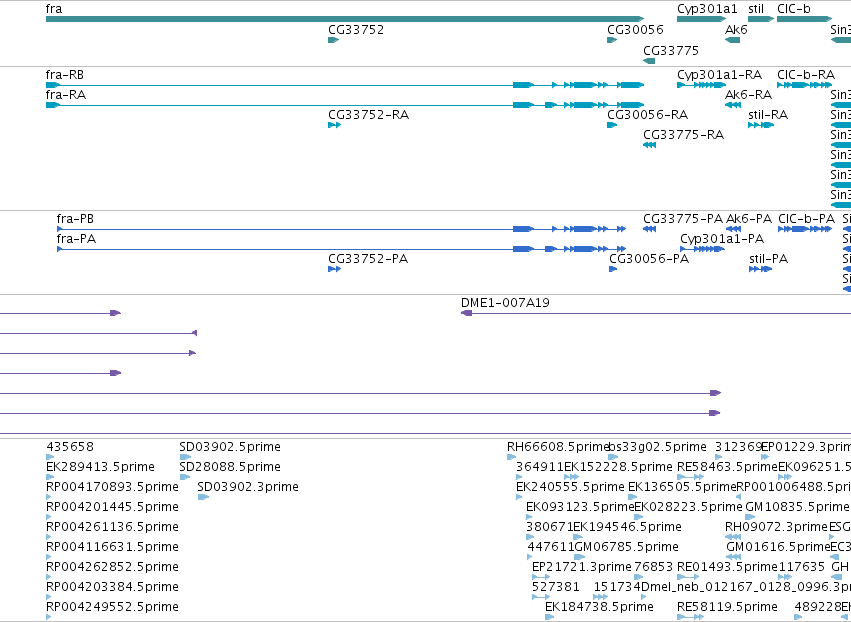Open EST EK194546.5prime
This screenshot has height=622, width=851.
pyautogui.click(x=578, y=537)
